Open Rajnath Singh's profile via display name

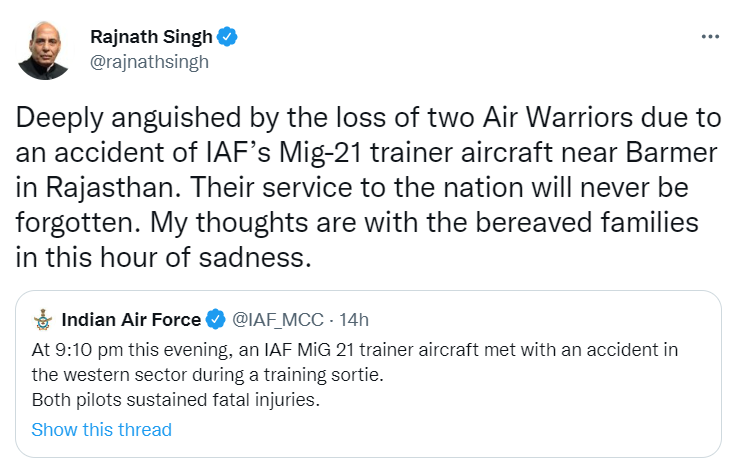click(x=151, y=38)
